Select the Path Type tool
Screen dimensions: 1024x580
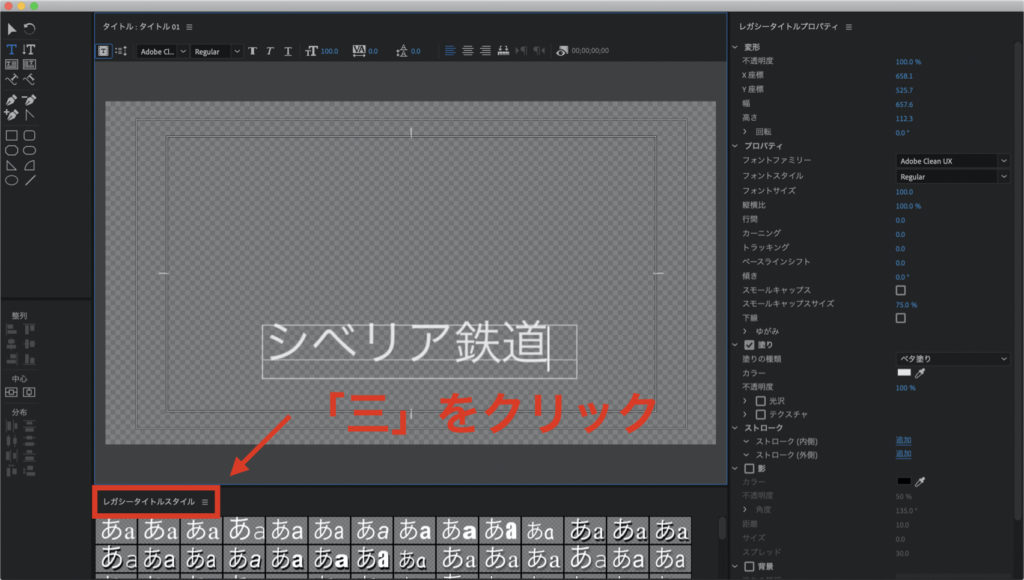(12, 80)
